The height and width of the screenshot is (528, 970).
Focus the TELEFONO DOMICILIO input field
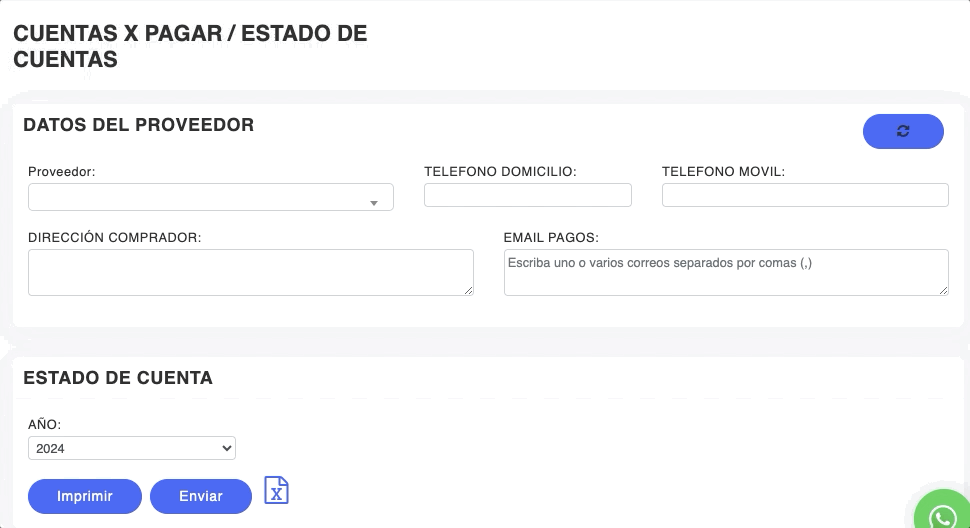528,195
